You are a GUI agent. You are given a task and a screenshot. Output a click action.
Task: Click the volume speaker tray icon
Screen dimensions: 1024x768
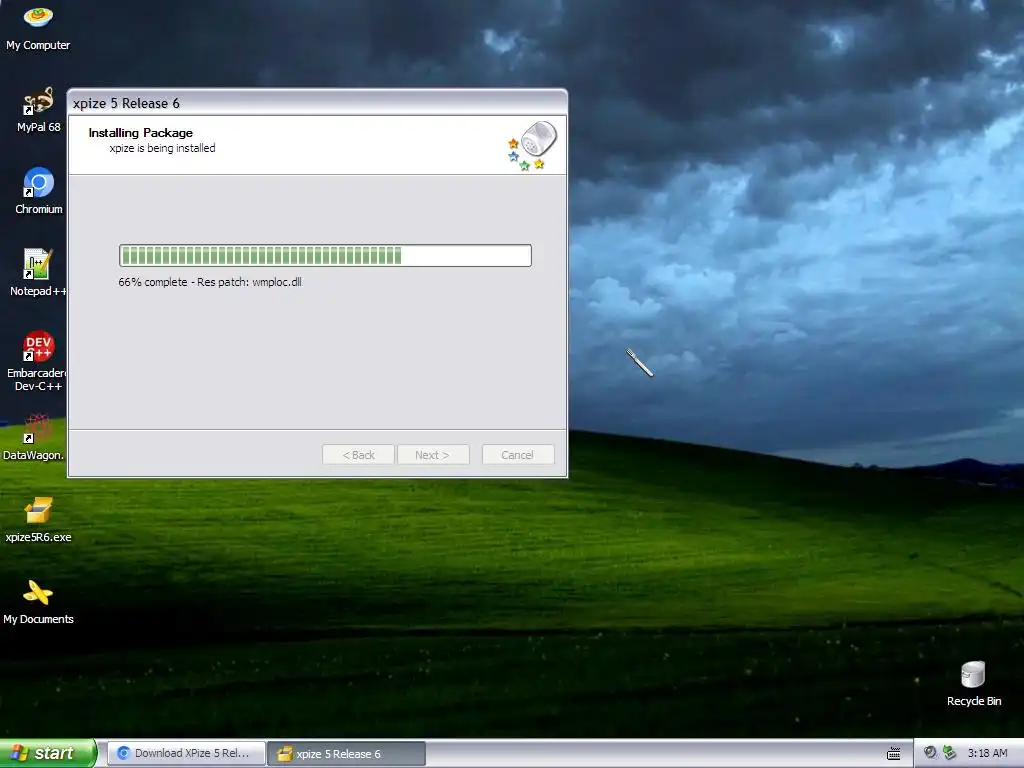[930, 753]
